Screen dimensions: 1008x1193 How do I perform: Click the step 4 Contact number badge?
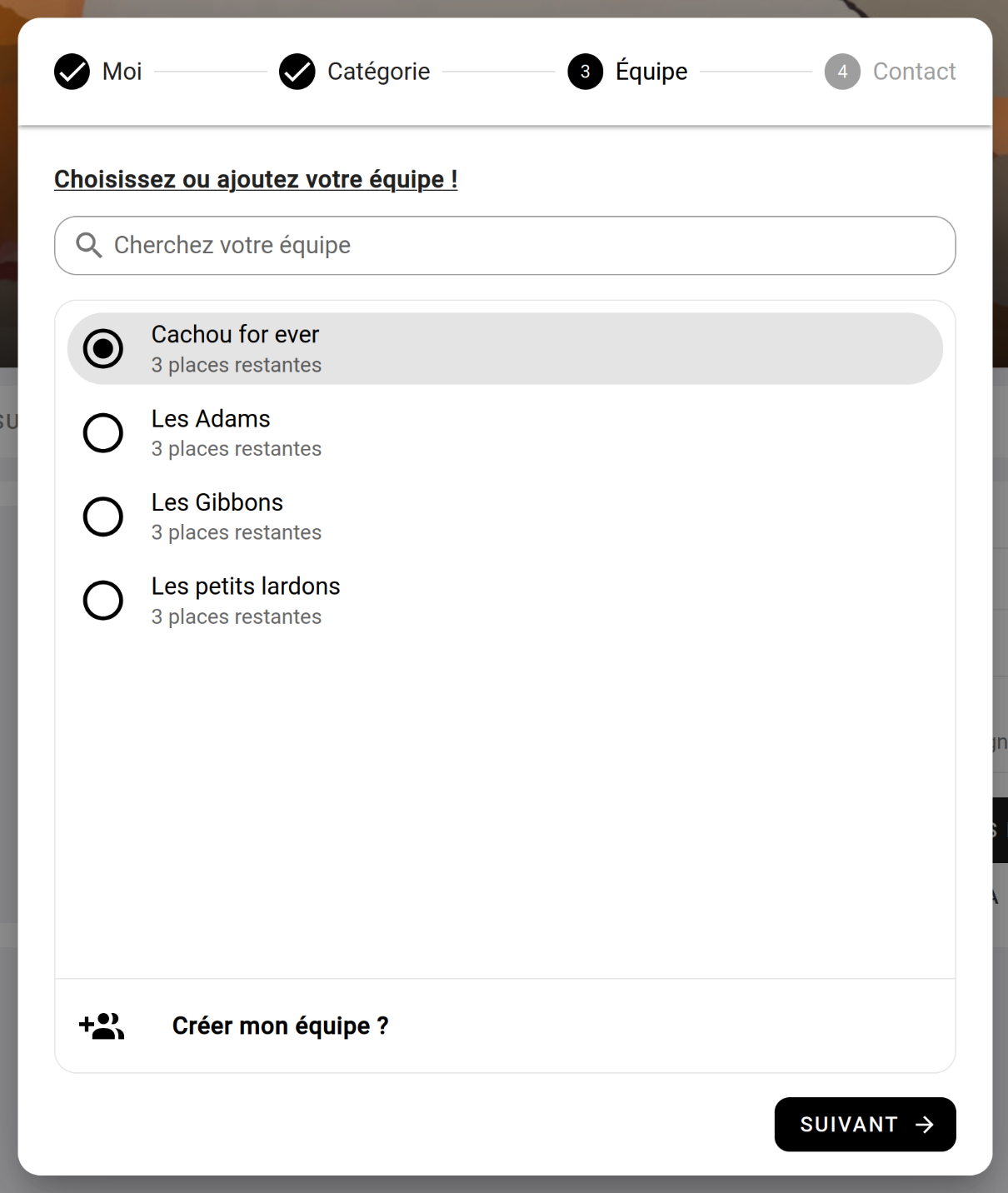pyautogui.click(x=842, y=72)
